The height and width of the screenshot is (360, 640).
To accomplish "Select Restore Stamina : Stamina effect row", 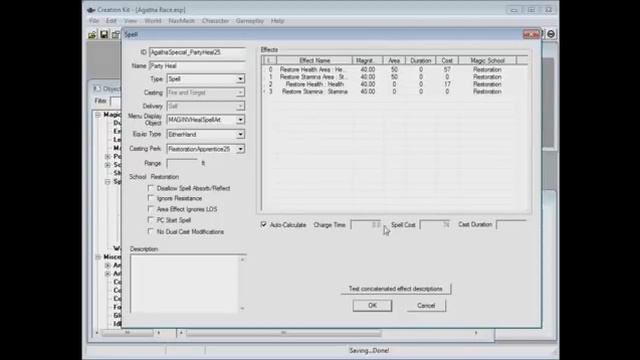I will click(x=394, y=92).
